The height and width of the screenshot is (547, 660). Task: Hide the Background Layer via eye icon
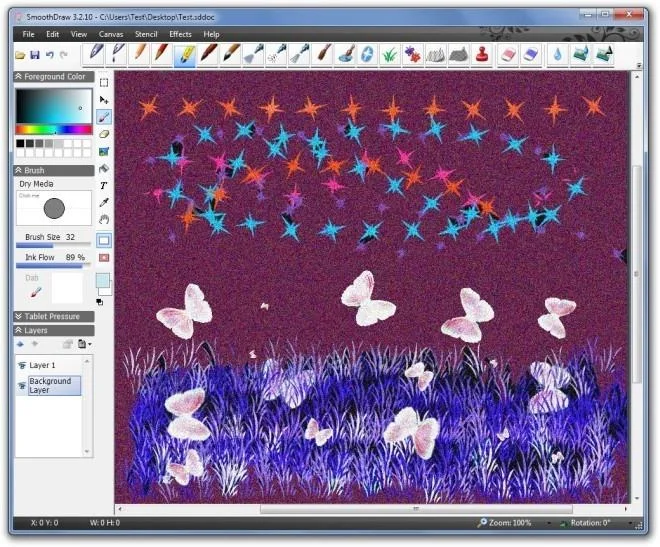coord(22,385)
